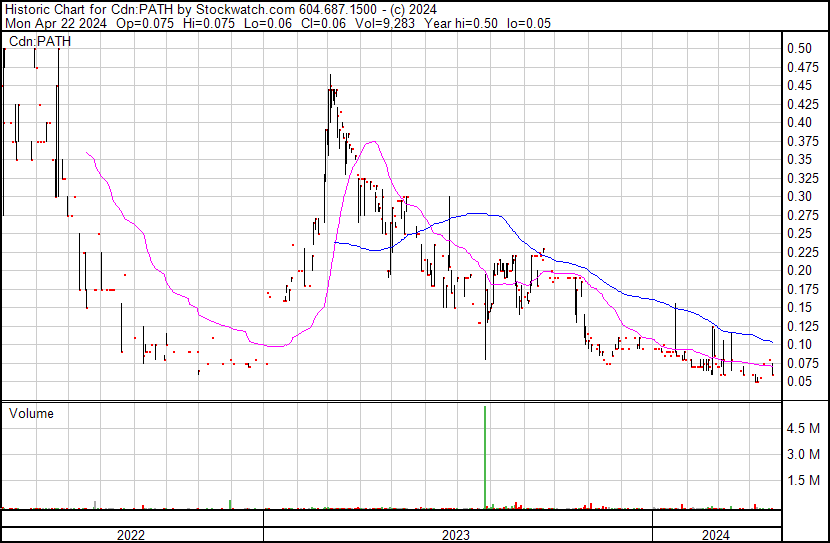
Task: Click the 0.50 price axis label
Action: click(x=798, y=48)
